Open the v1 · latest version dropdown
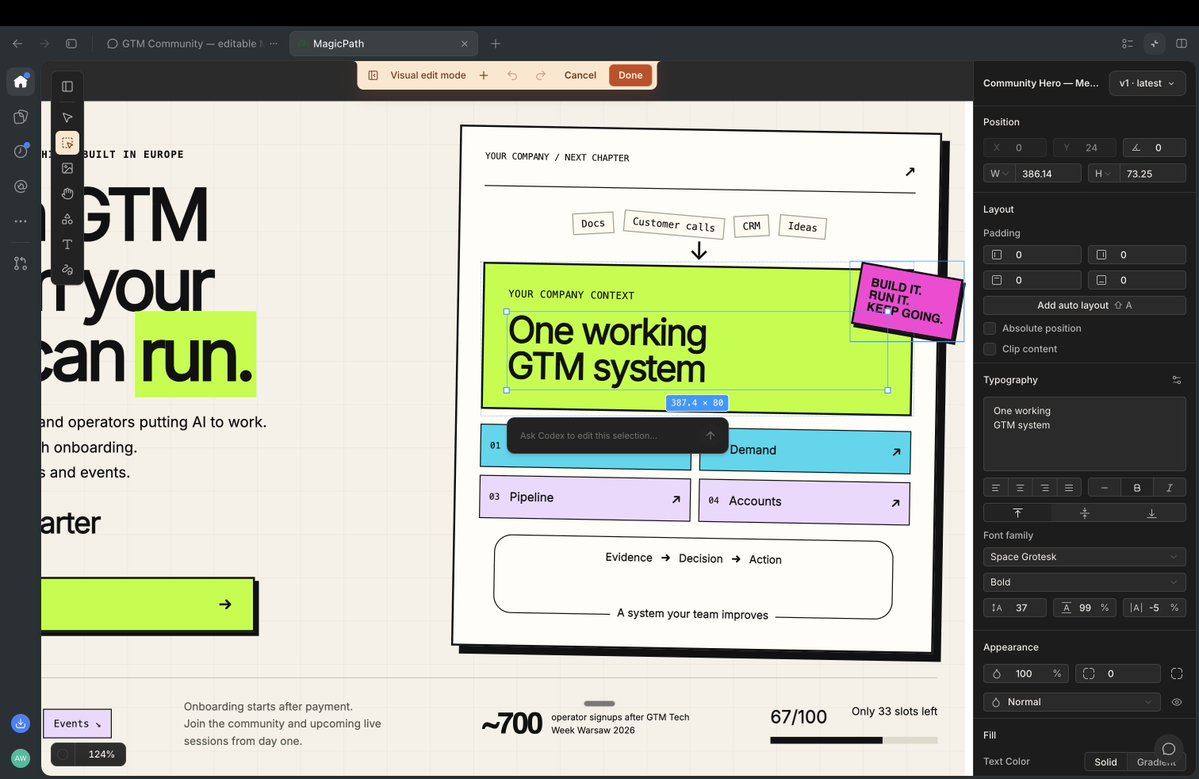Screen dimensions: 1199x779 [1147, 83]
